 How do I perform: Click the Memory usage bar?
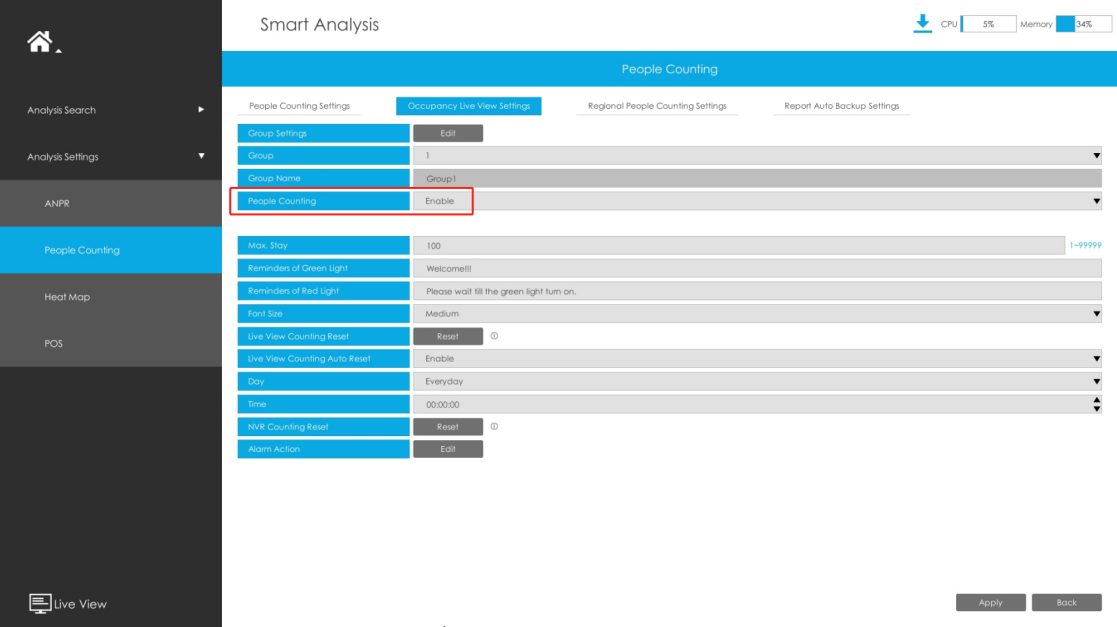pyautogui.click(x=1084, y=24)
